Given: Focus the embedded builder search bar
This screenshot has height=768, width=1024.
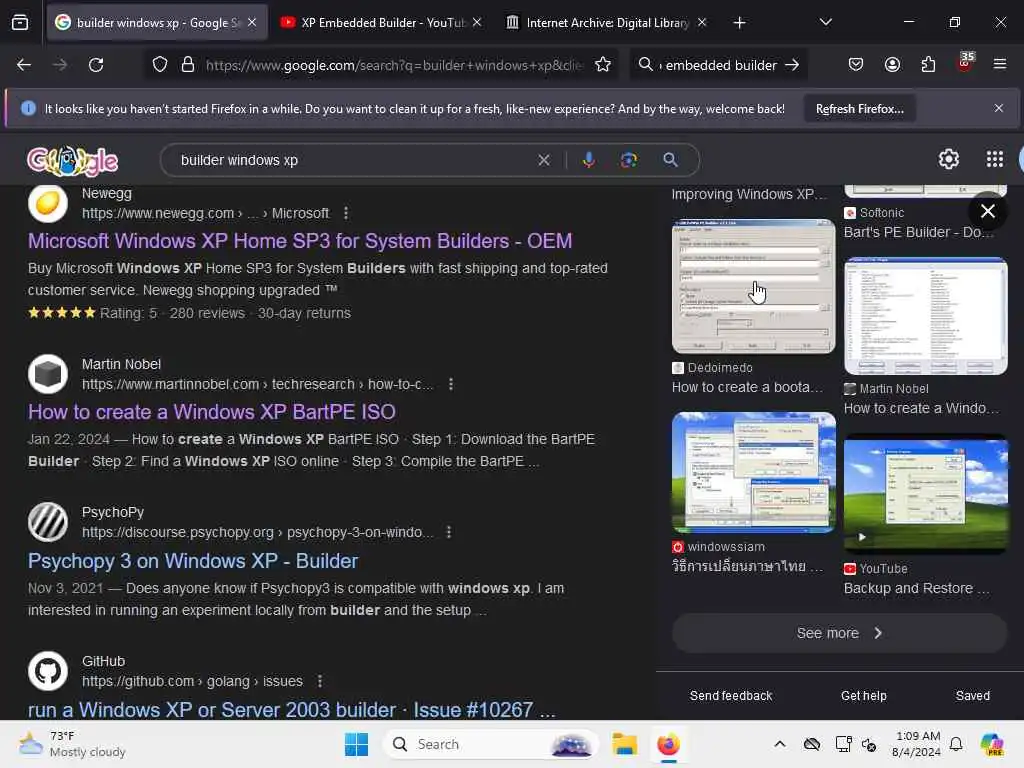Looking at the screenshot, I should [718, 65].
